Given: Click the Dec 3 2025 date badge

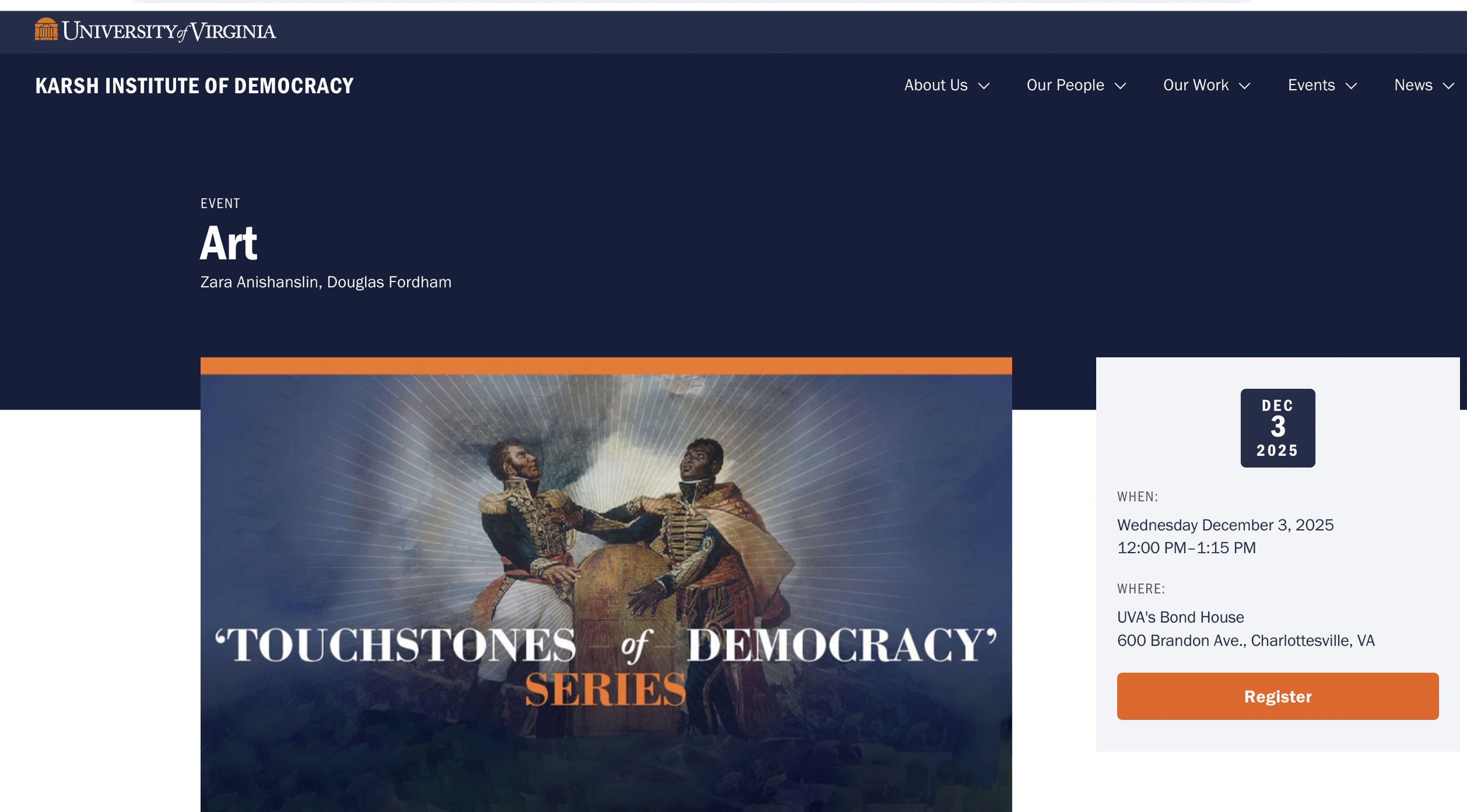Looking at the screenshot, I should click(1277, 428).
